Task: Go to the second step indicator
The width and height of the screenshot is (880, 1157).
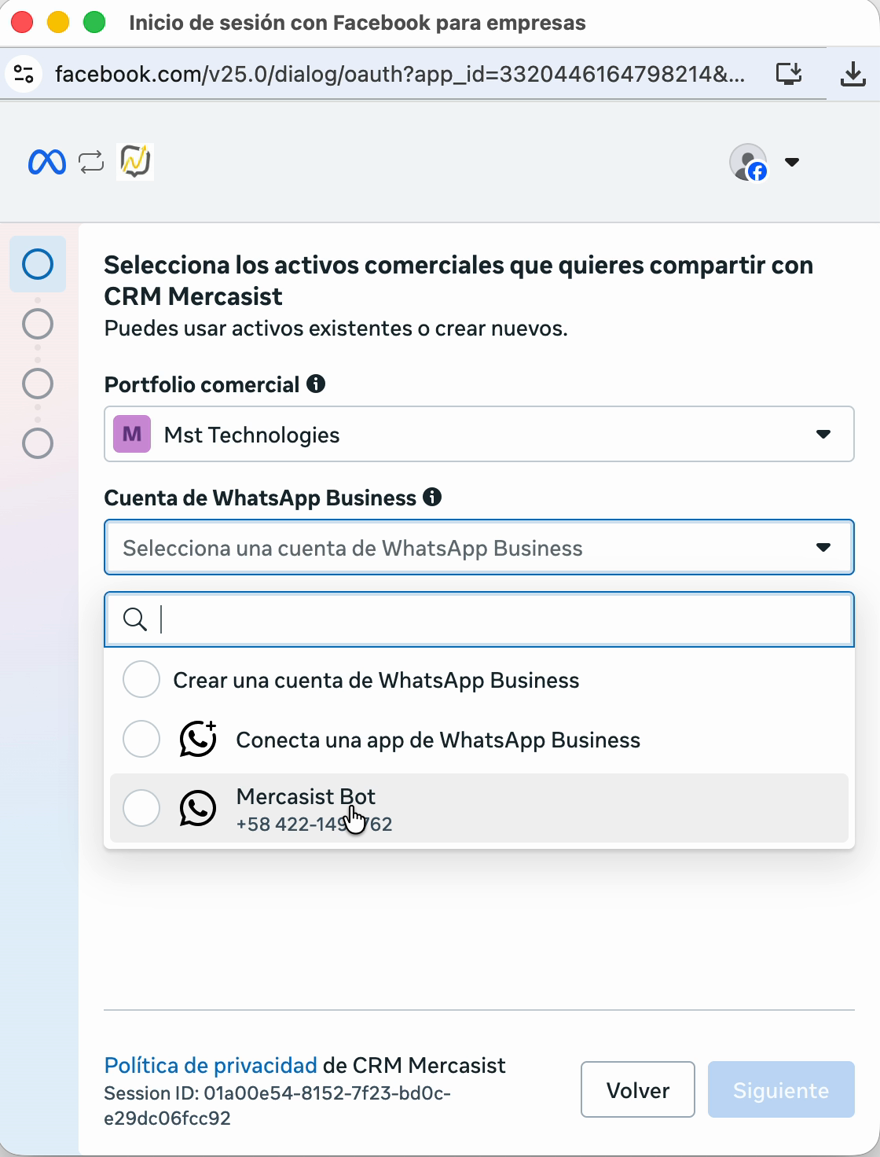Action: (x=38, y=324)
